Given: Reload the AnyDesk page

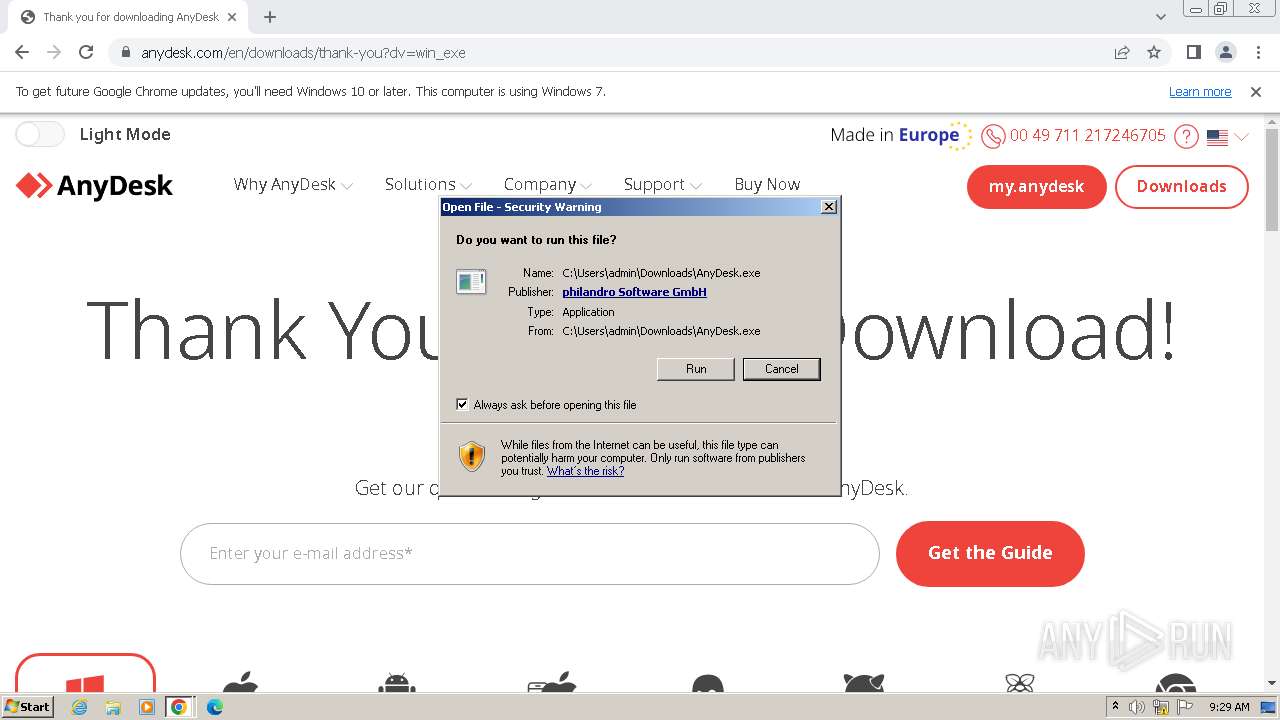Looking at the screenshot, I should [x=86, y=53].
